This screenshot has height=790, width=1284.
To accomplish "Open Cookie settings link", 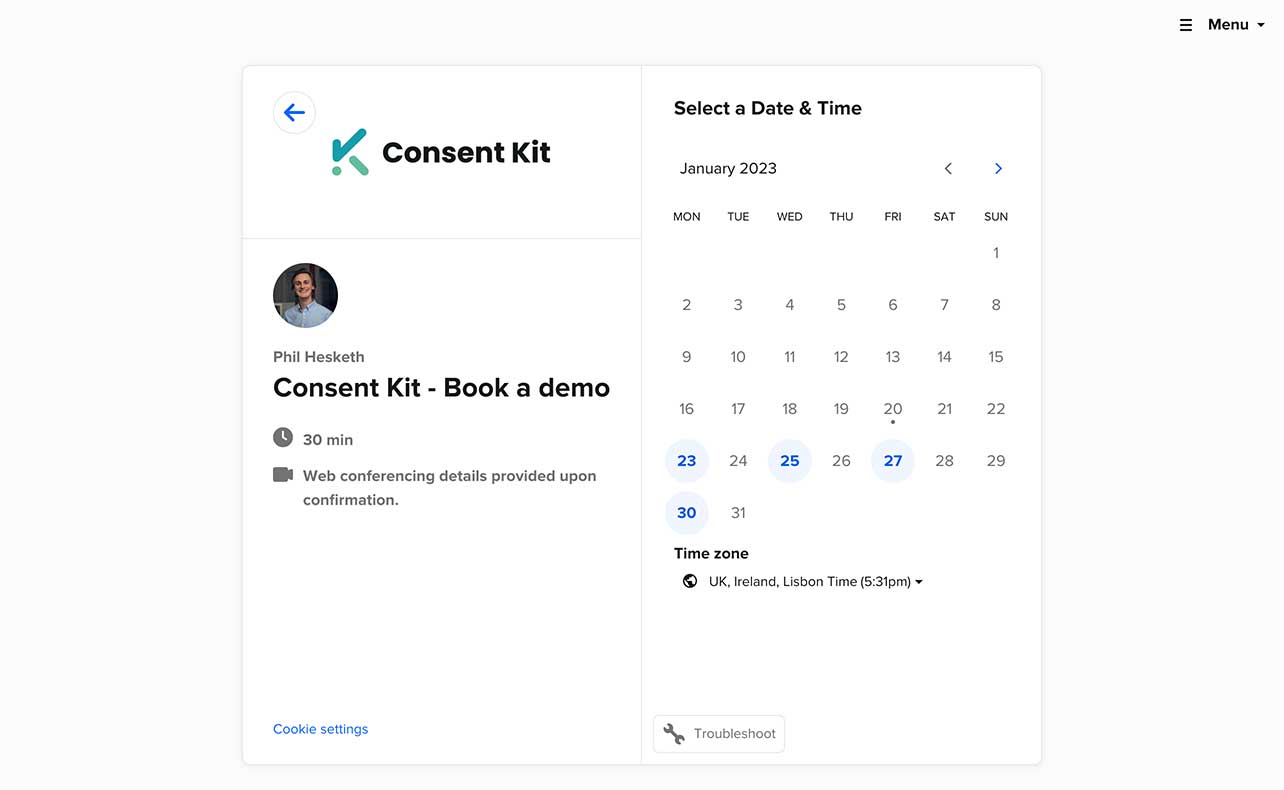I will coord(320,729).
